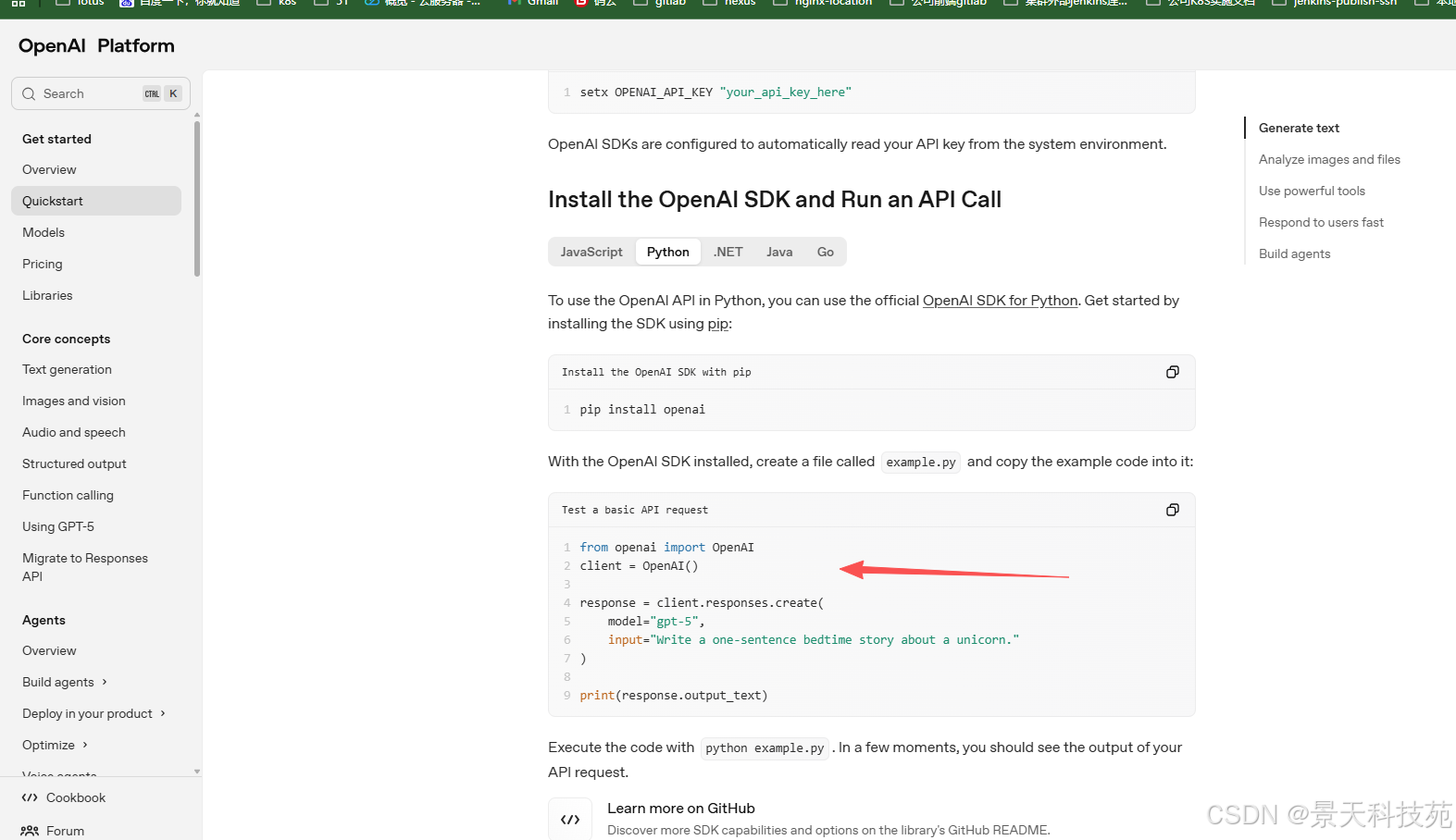1456x840 pixels.
Task: Open Using GPT-5 sidebar item
Action: pyautogui.click(x=96, y=526)
